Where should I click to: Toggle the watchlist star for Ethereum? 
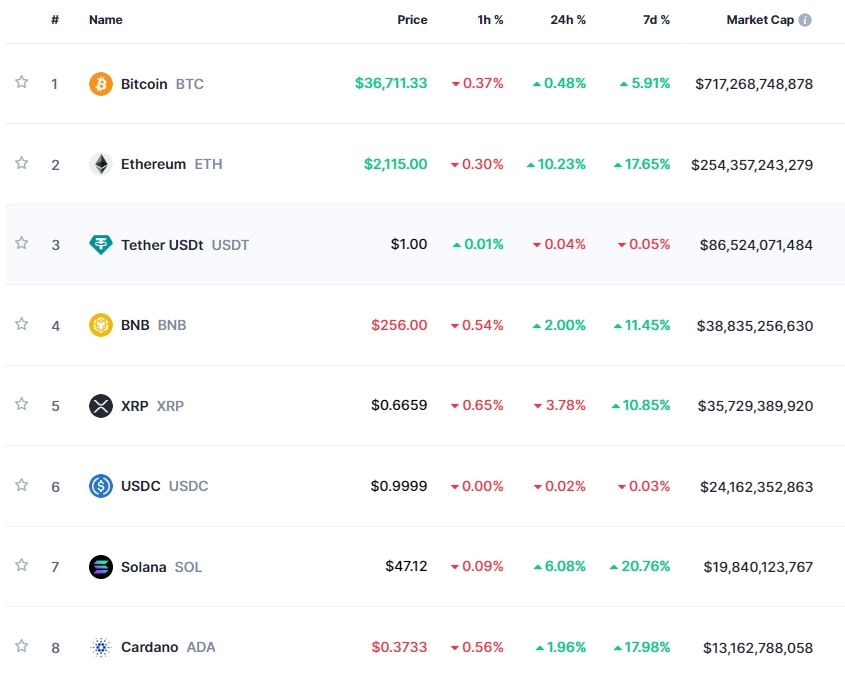[21, 163]
